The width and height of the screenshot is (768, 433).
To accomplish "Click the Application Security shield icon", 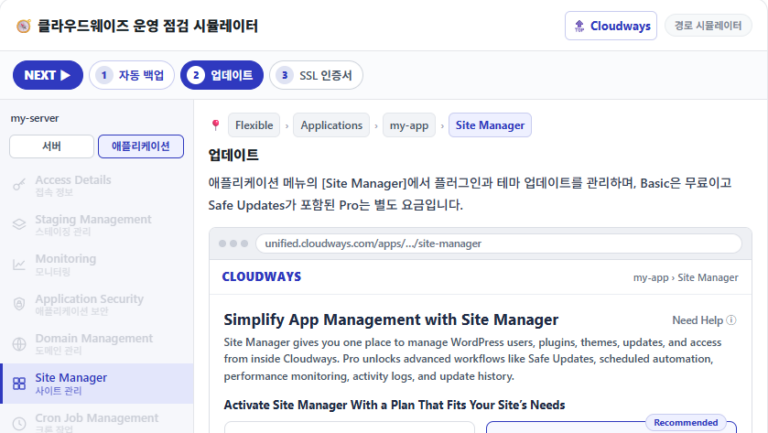I will click(x=19, y=304).
